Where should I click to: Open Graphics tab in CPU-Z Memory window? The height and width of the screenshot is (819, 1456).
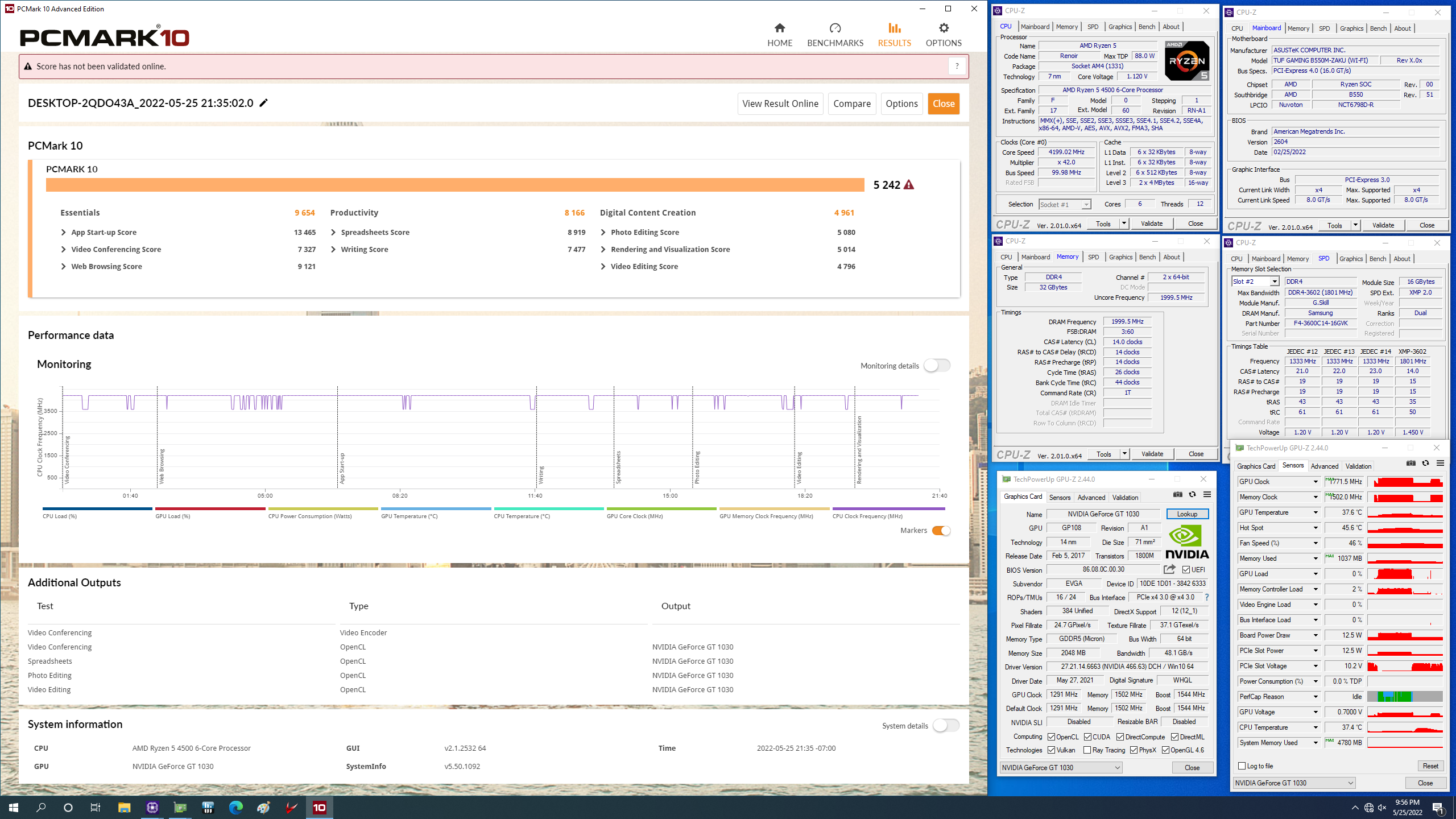[x=1120, y=257]
